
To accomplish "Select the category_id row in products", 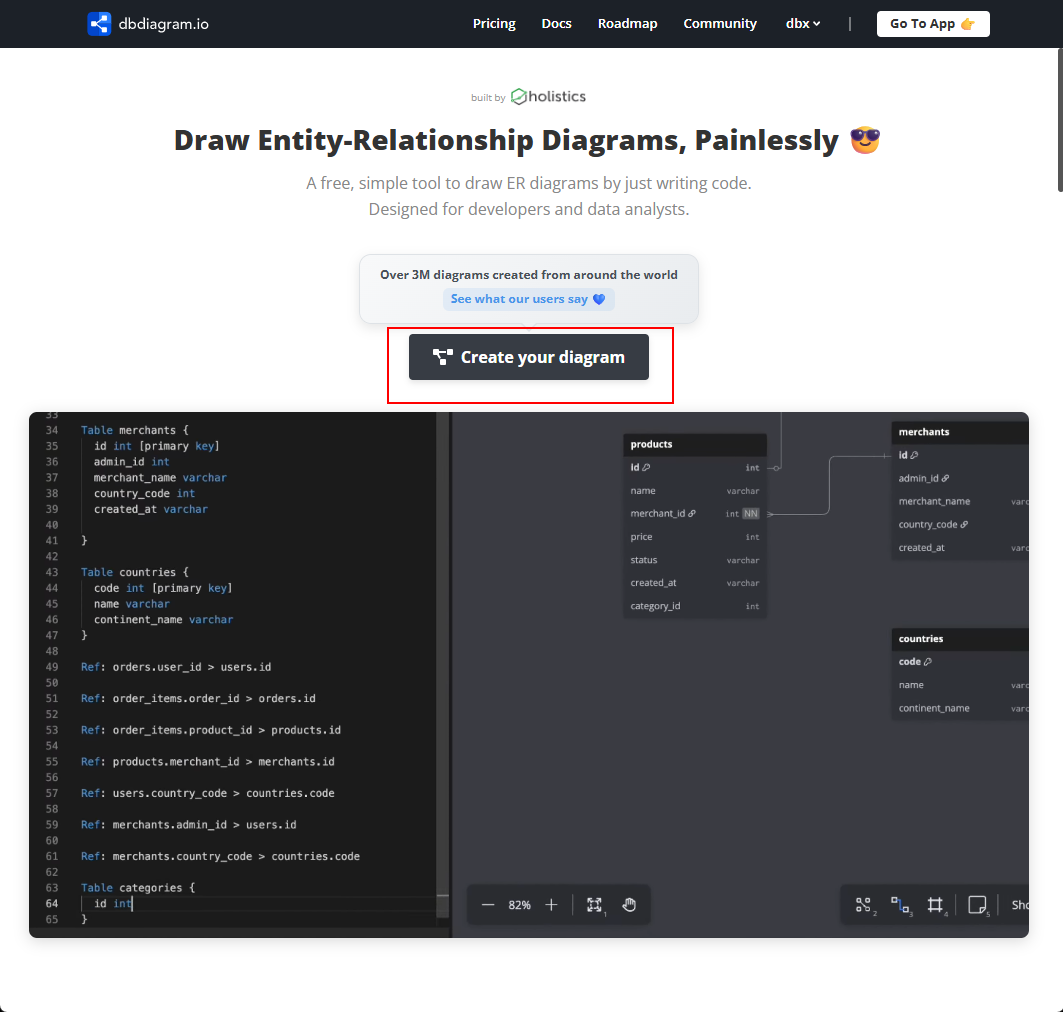I will 695,607.
